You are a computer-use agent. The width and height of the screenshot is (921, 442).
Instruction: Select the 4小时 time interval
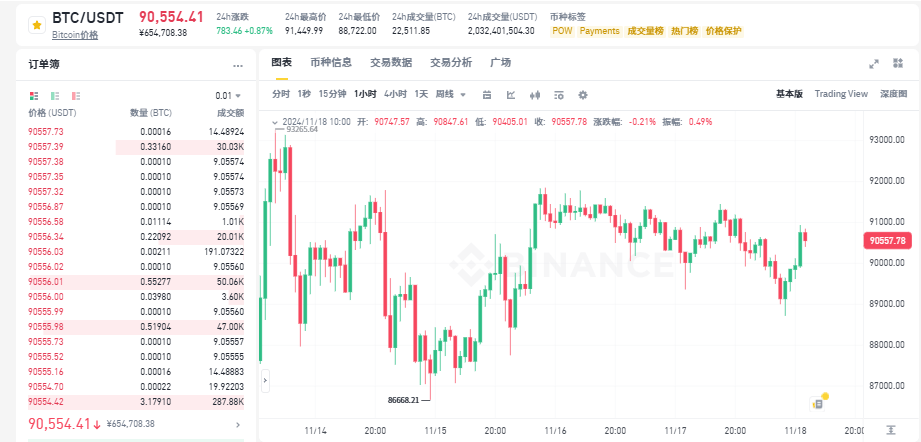click(x=395, y=94)
